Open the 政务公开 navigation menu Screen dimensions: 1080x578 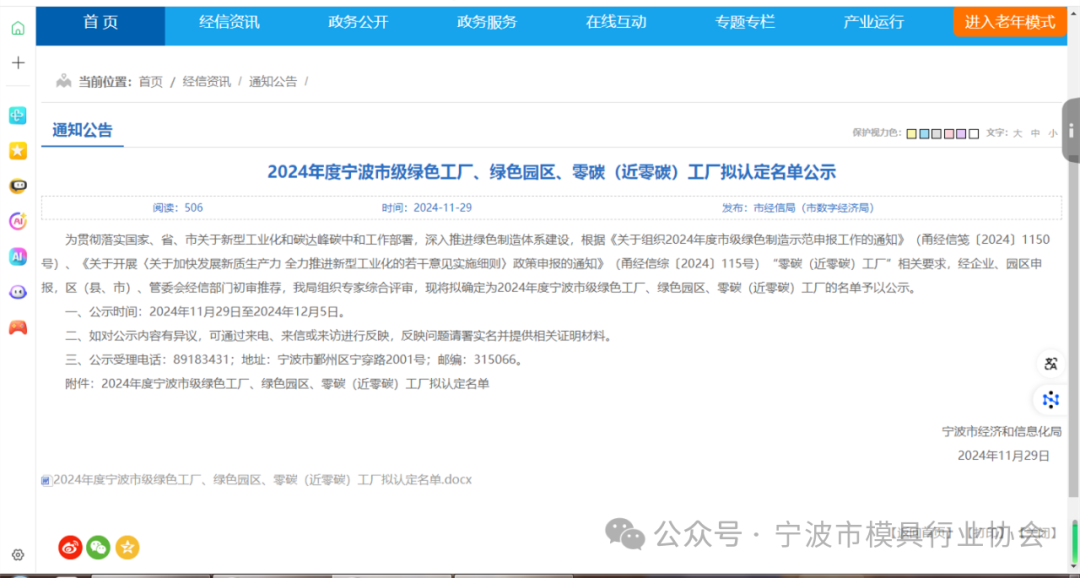pyautogui.click(x=358, y=22)
